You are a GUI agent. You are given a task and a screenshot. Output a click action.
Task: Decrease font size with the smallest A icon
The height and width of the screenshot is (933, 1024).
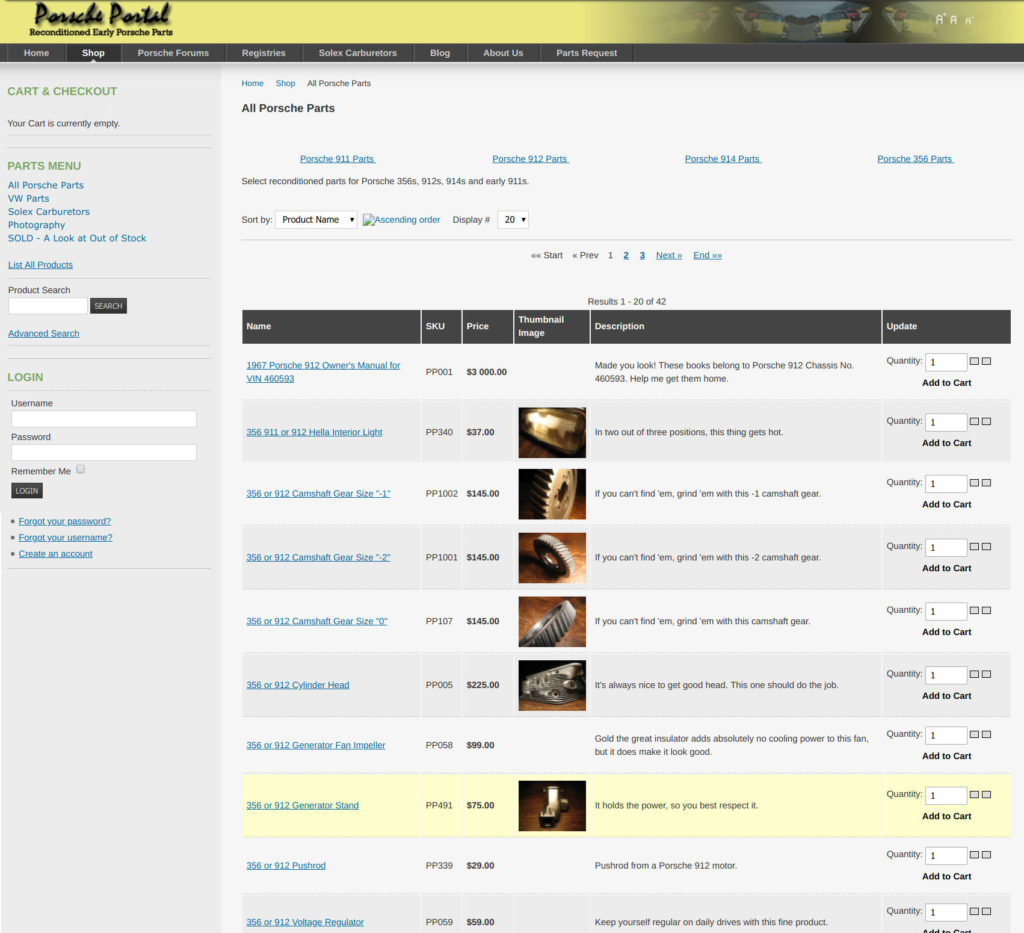[x=968, y=20]
